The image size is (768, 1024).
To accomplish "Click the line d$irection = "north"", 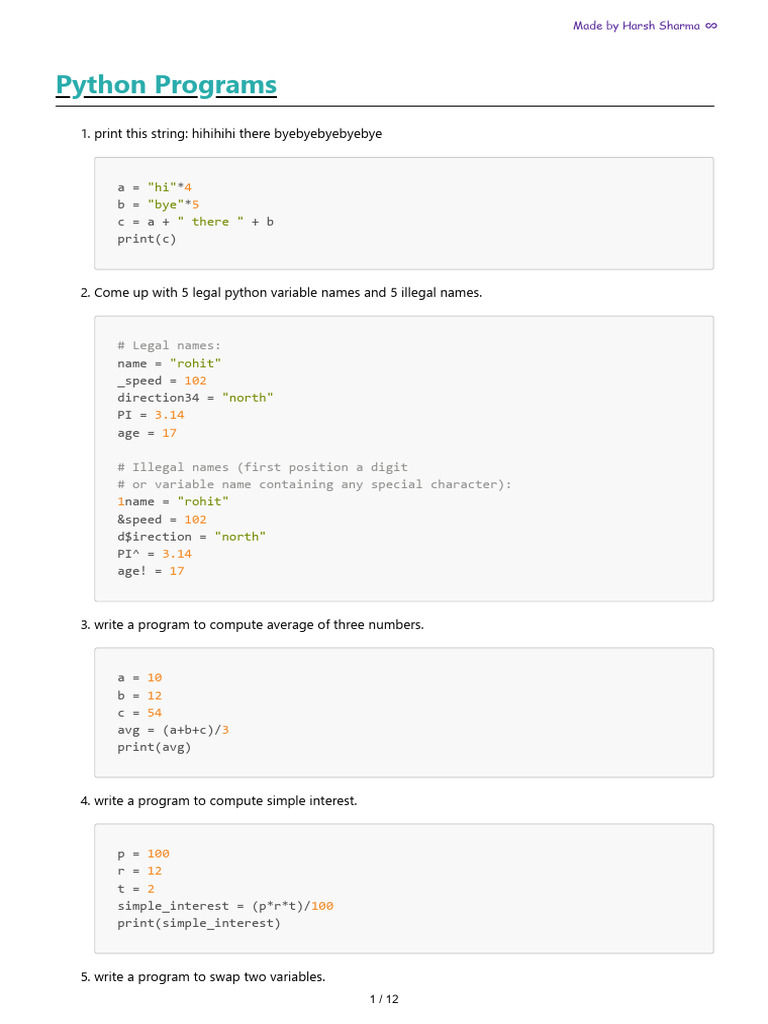I will point(192,536).
